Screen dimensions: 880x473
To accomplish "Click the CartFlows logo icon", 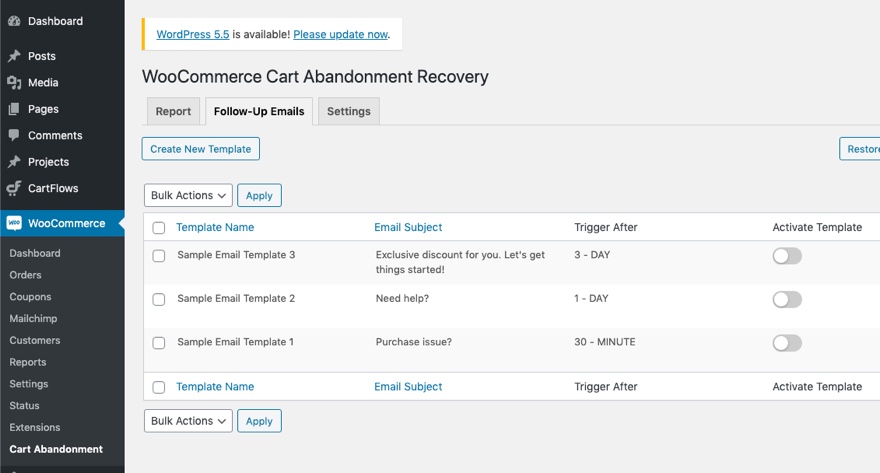I will pyautogui.click(x=14, y=188).
